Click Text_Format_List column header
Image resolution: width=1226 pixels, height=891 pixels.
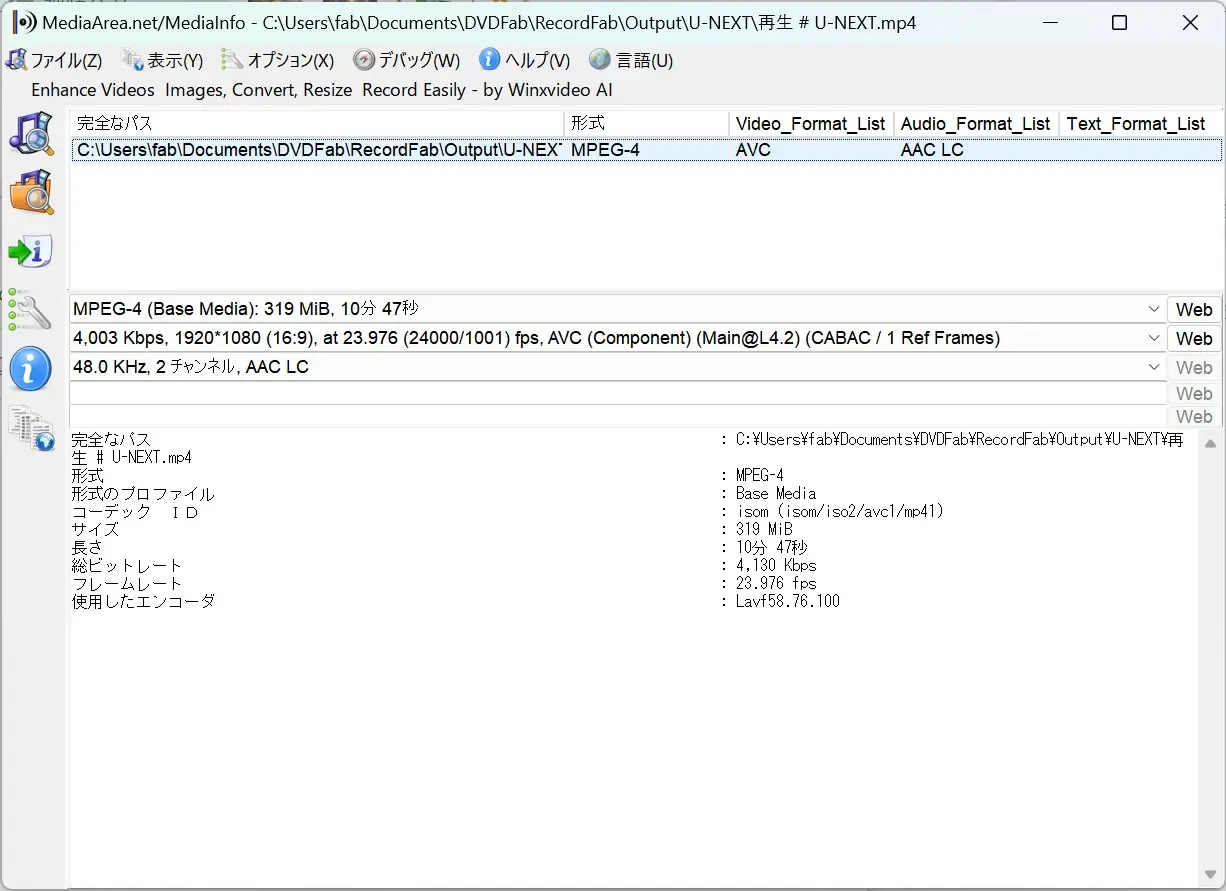click(1140, 124)
